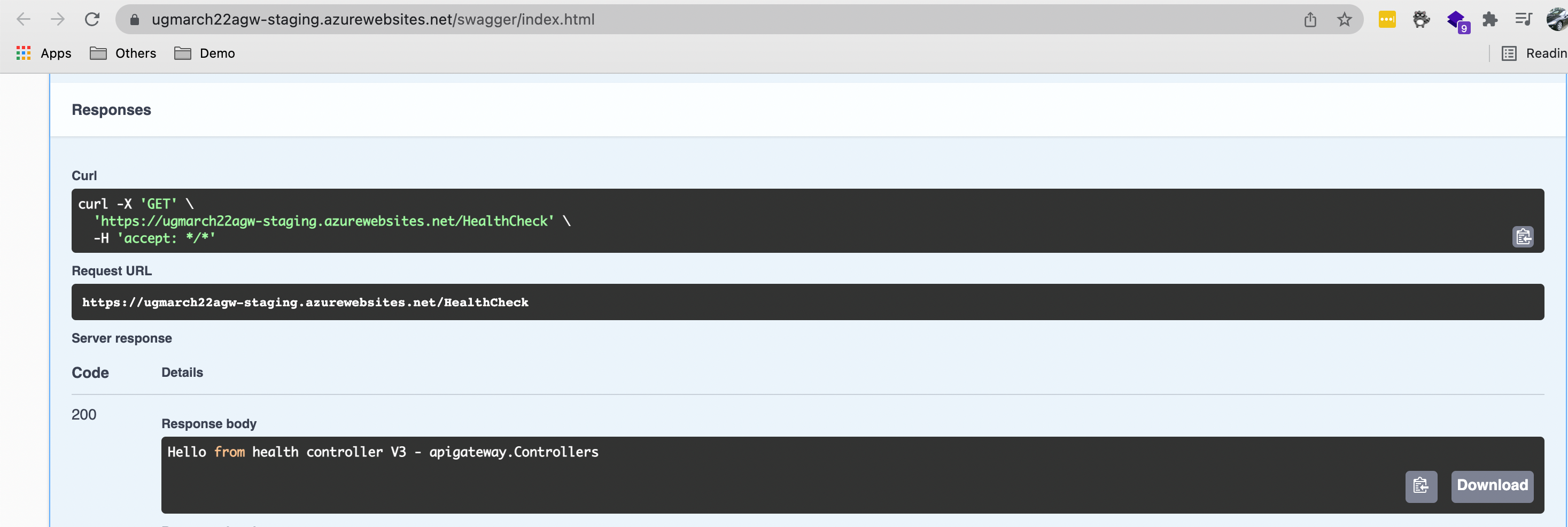Open the Chrome profile avatar menu
The height and width of the screenshot is (527, 1568).
tap(1556, 19)
